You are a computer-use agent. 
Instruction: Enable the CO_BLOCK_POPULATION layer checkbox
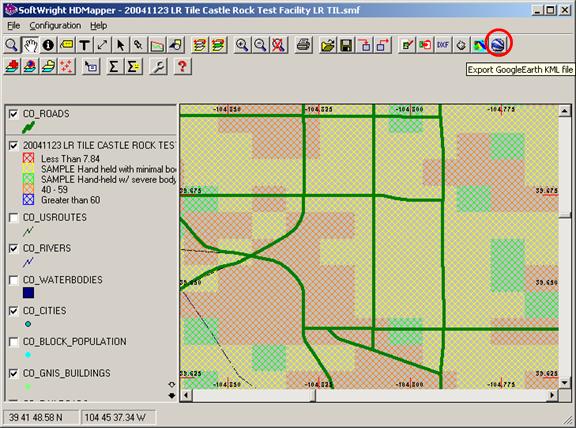[x=13, y=342]
